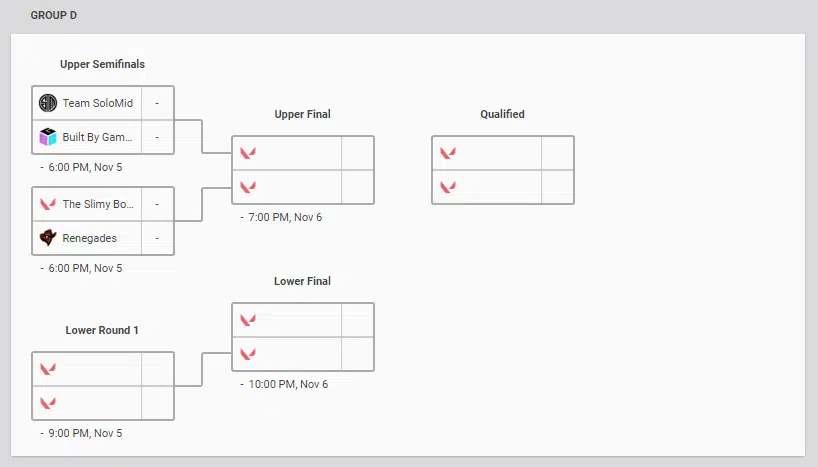Viewport: 818px width, 467px height.
Task: Click Renegades' score cell
Action: tap(157, 238)
